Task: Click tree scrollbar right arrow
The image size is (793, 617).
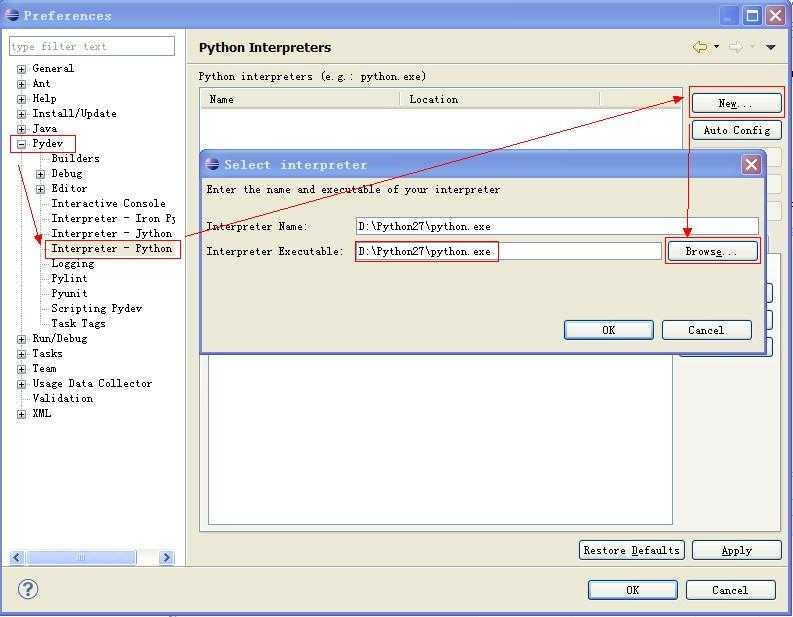Action: pos(166,557)
